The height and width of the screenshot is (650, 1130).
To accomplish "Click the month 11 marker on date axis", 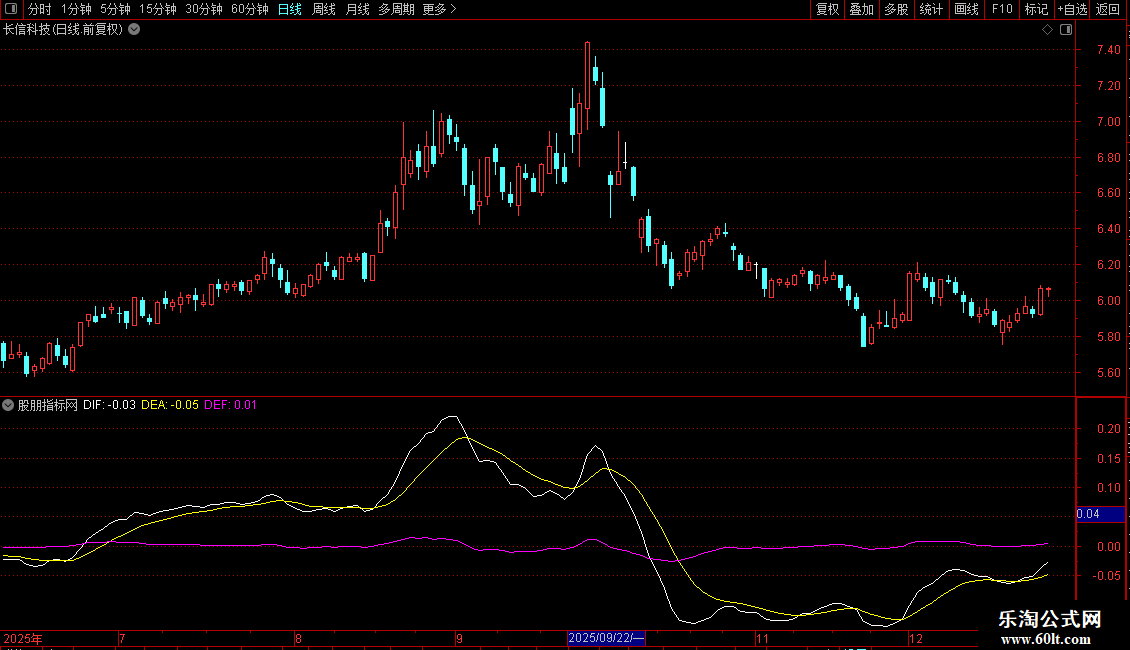I will 762,638.
